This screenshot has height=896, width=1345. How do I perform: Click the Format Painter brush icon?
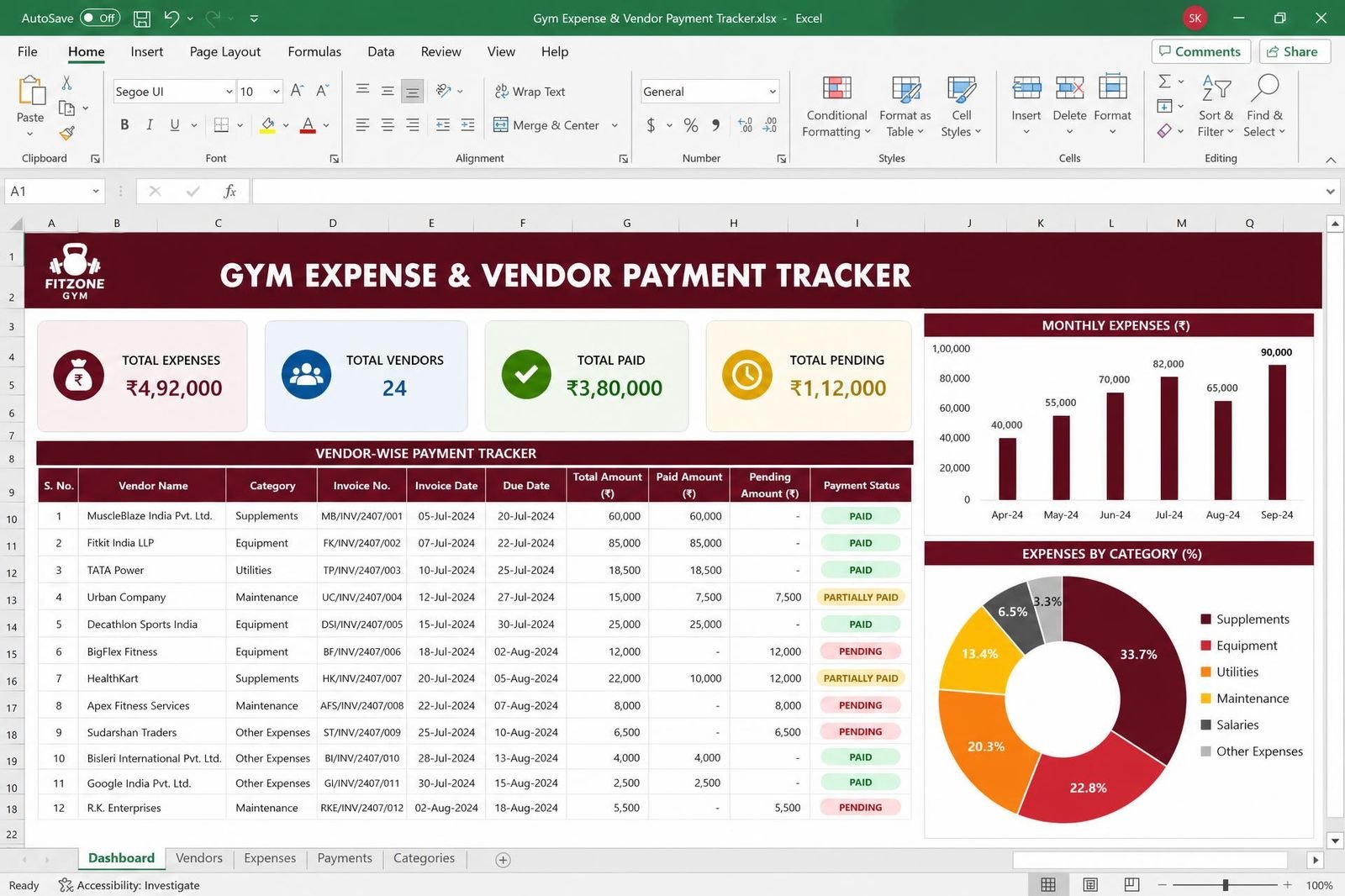point(66,133)
